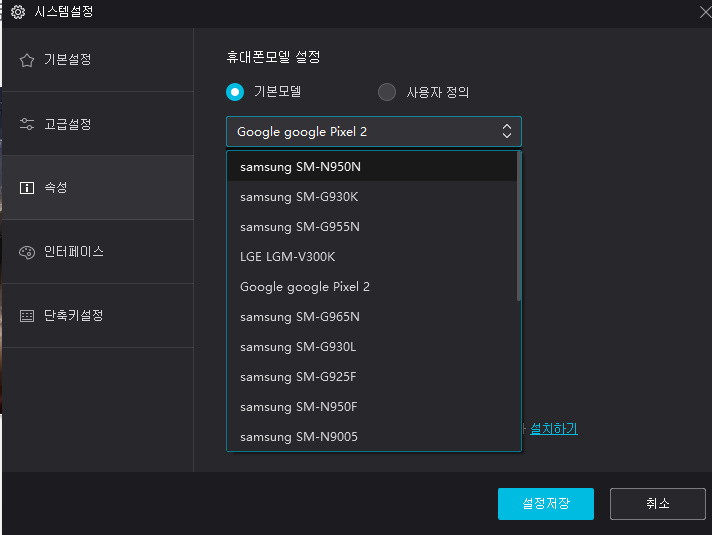The width and height of the screenshot is (712, 535).
Task: Click the up-down arrows of the model dropdown
Action: coord(507,131)
